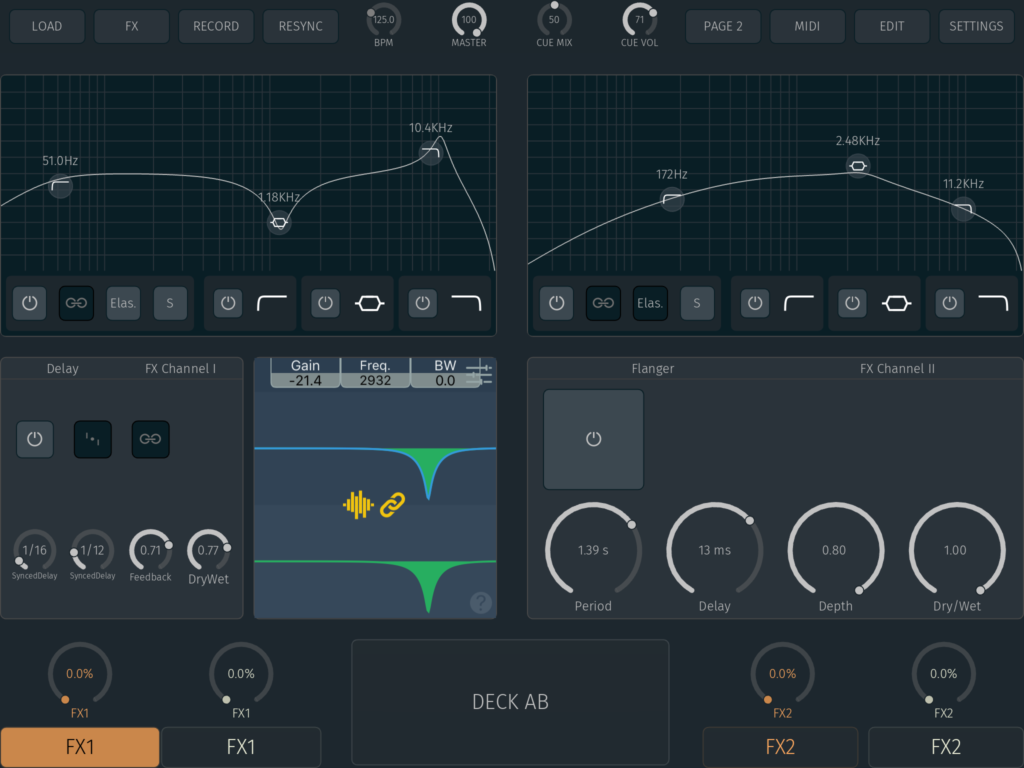Click the link icon in Delay panel
1024x768 pixels.
click(x=151, y=439)
